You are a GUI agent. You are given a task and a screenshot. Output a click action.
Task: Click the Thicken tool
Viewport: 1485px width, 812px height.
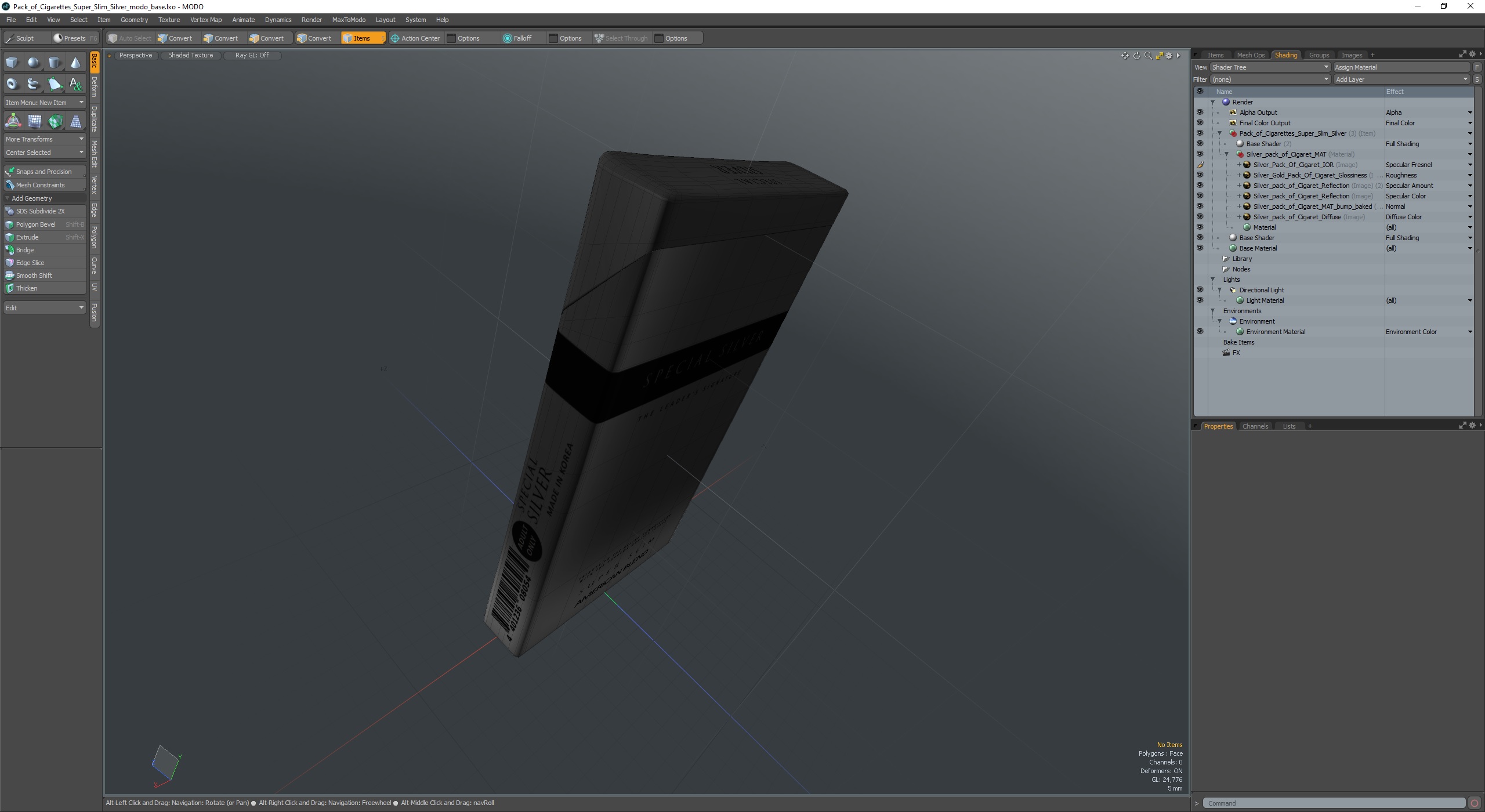coord(45,288)
